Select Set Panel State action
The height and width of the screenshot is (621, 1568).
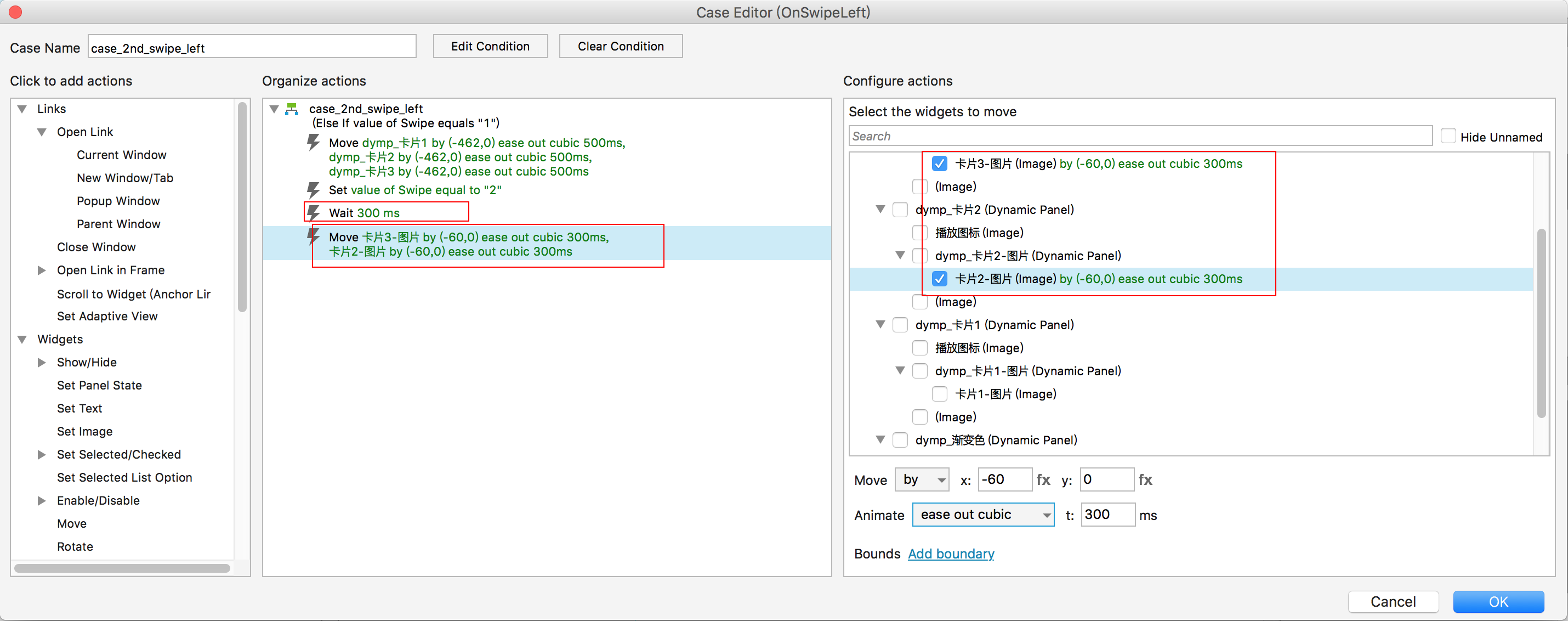[99, 386]
